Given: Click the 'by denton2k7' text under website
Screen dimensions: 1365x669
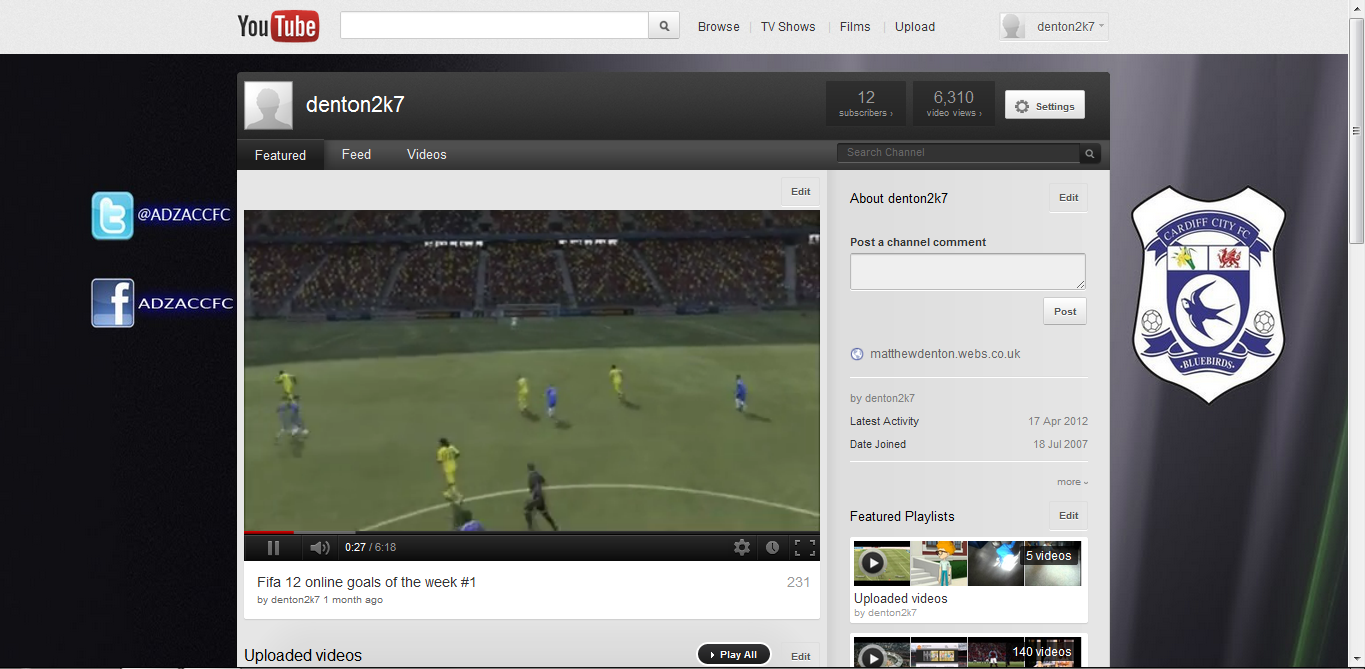Looking at the screenshot, I should point(882,398).
